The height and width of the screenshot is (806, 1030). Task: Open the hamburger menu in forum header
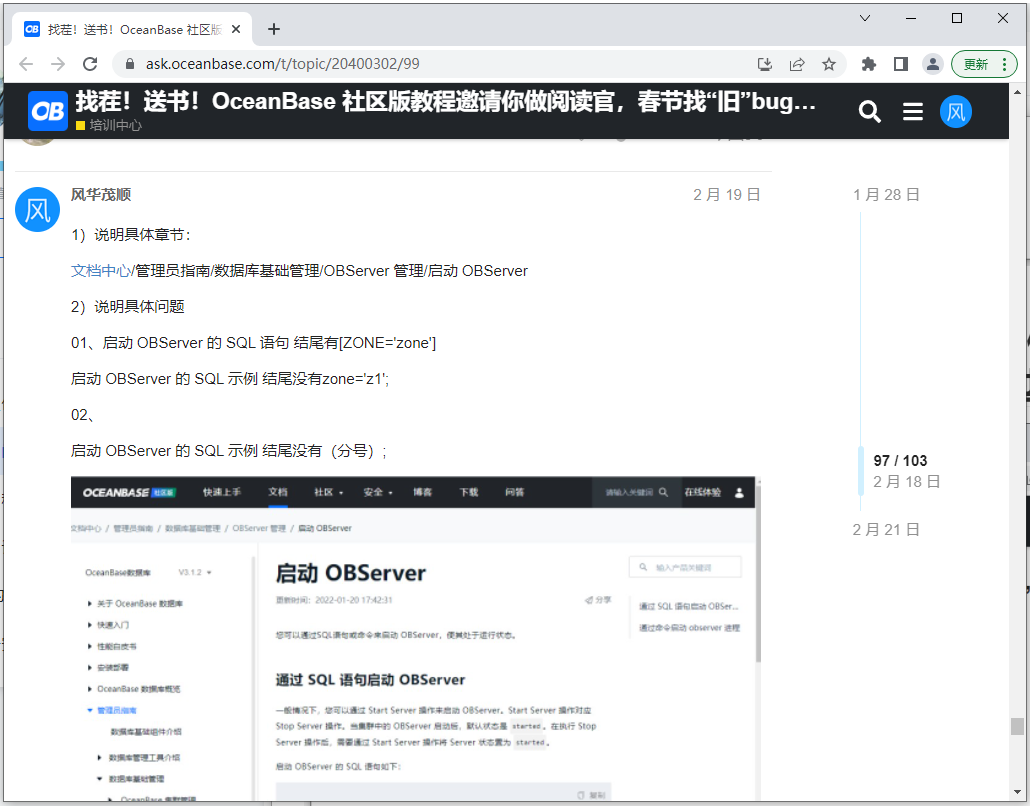[x=912, y=112]
